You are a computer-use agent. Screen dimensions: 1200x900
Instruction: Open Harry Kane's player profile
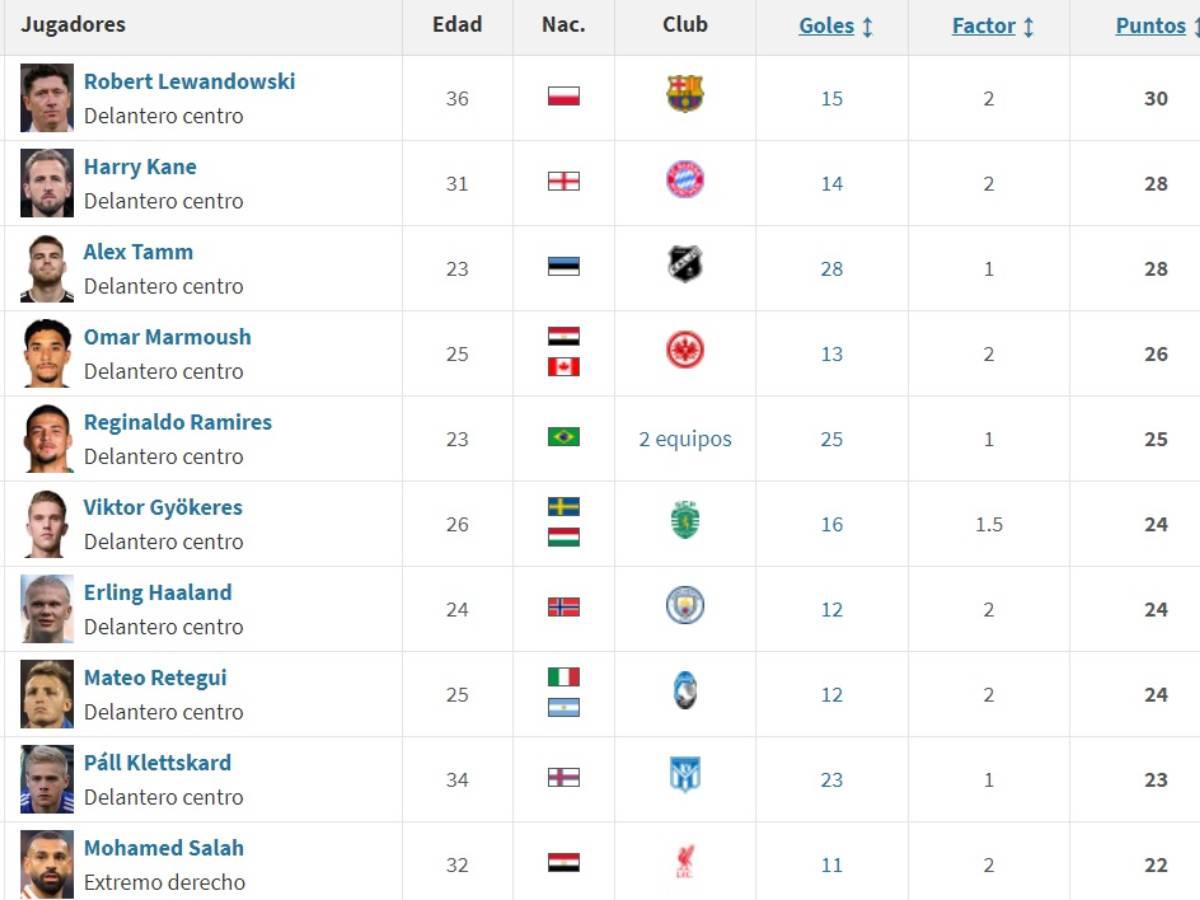pyautogui.click(x=140, y=167)
